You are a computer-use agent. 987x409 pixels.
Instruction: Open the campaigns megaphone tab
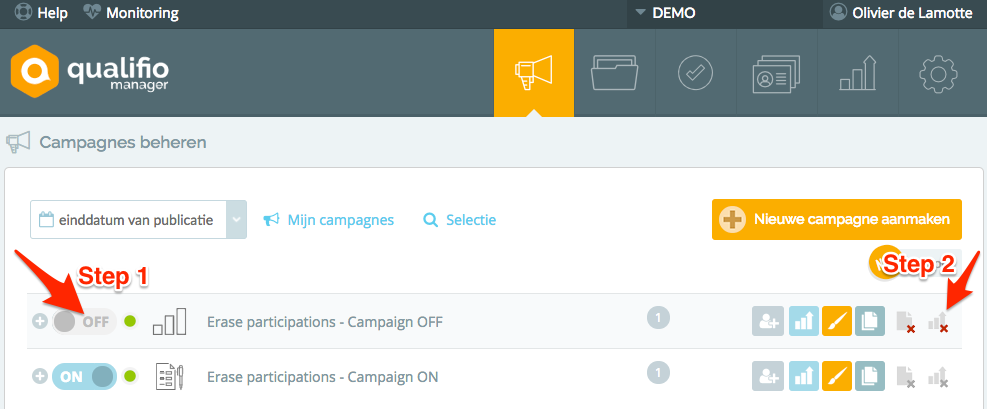tap(534, 73)
